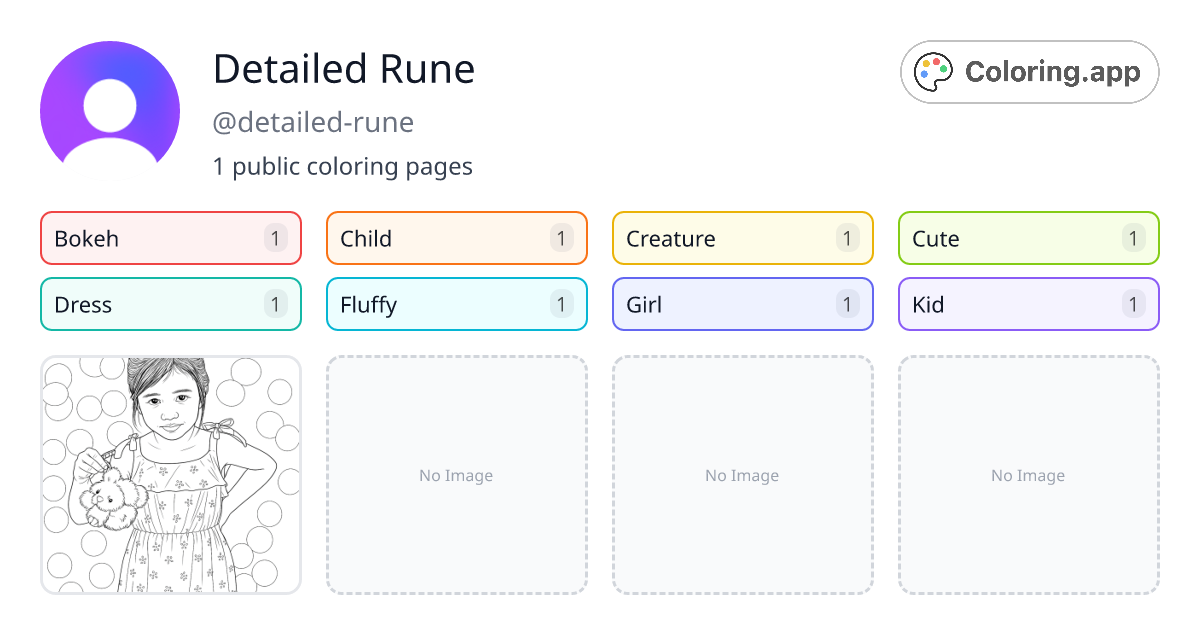Open the girl coloring page thumbnail
1200x630 pixels.
click(x=170, y=475)
